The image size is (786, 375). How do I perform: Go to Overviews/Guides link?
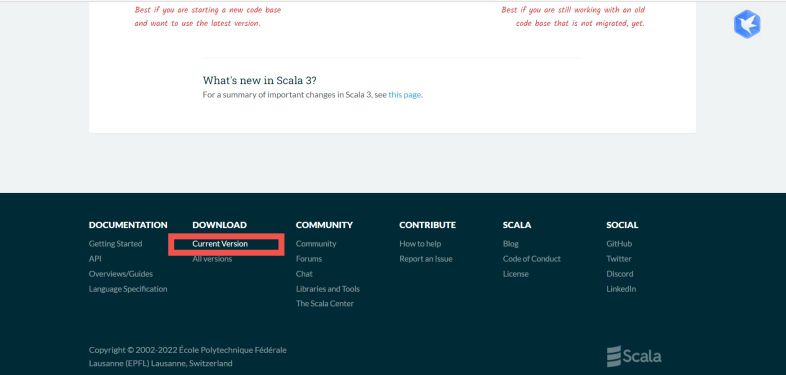121,274
